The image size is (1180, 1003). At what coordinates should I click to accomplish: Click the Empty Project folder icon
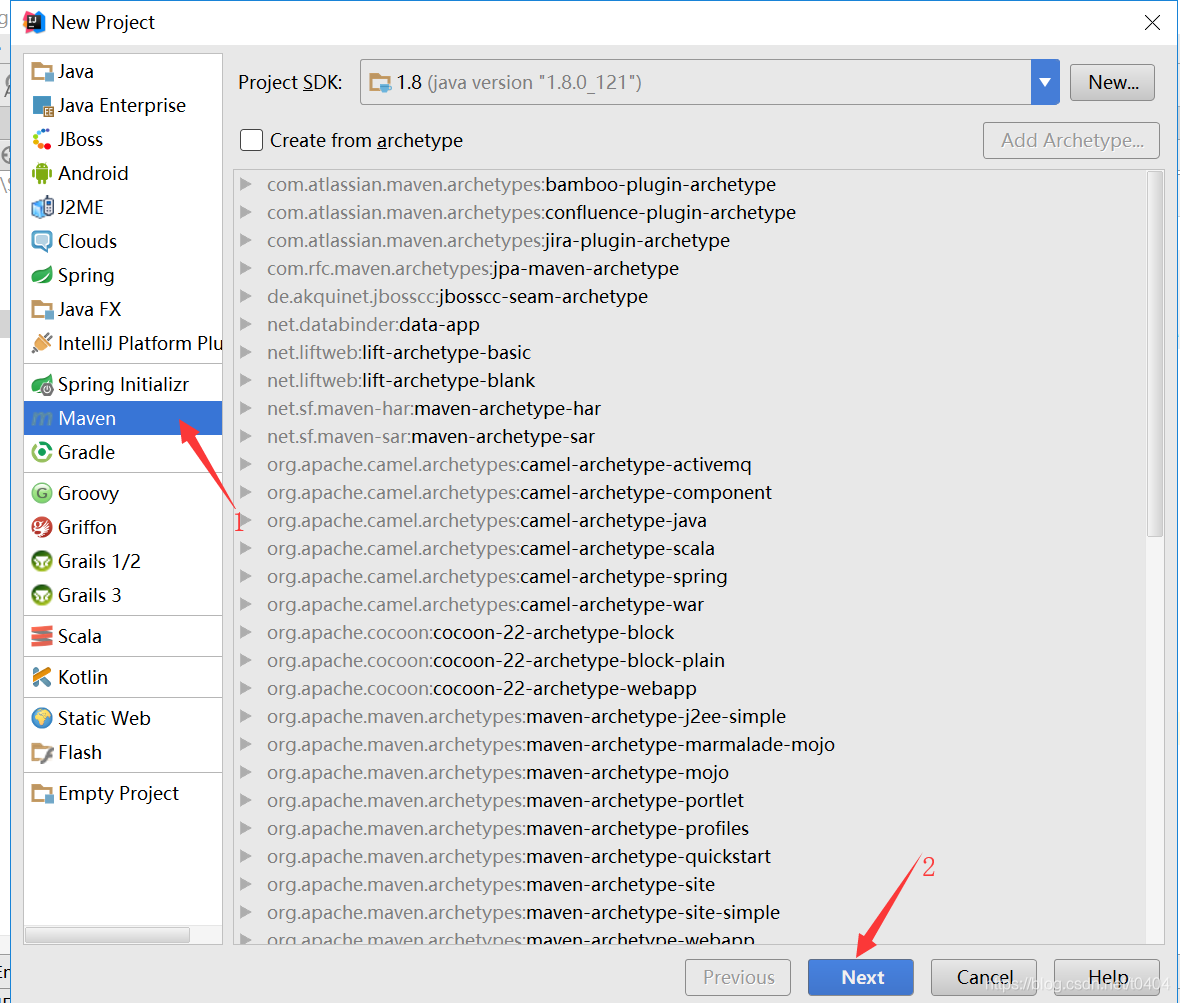click(42, 794)
